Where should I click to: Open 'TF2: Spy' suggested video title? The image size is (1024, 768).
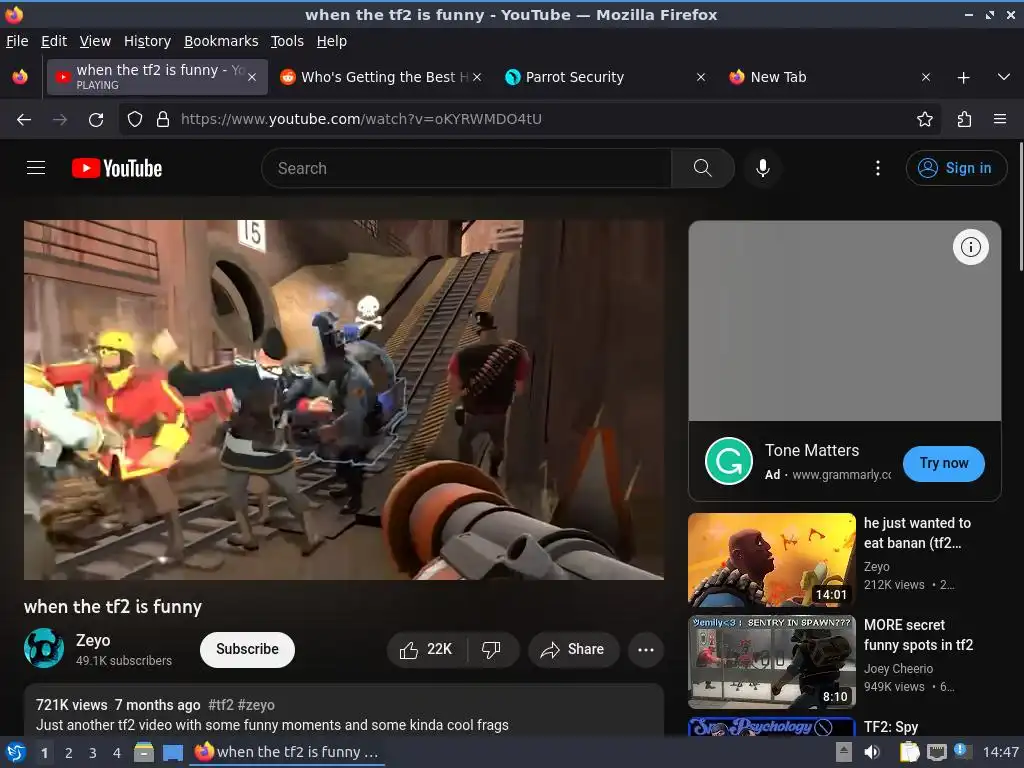pyautogui.click(x=891, y=727)
